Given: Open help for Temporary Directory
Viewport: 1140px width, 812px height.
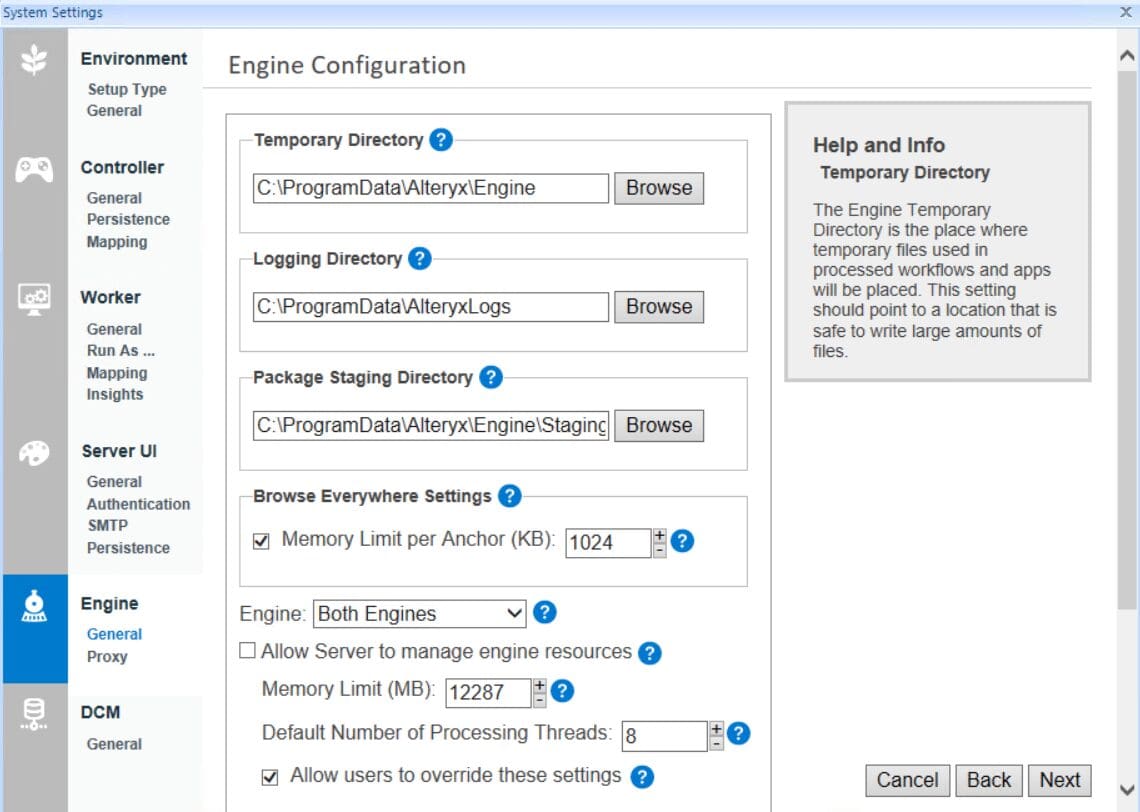Looking at the screenshot, I should [x=440, y=140].
